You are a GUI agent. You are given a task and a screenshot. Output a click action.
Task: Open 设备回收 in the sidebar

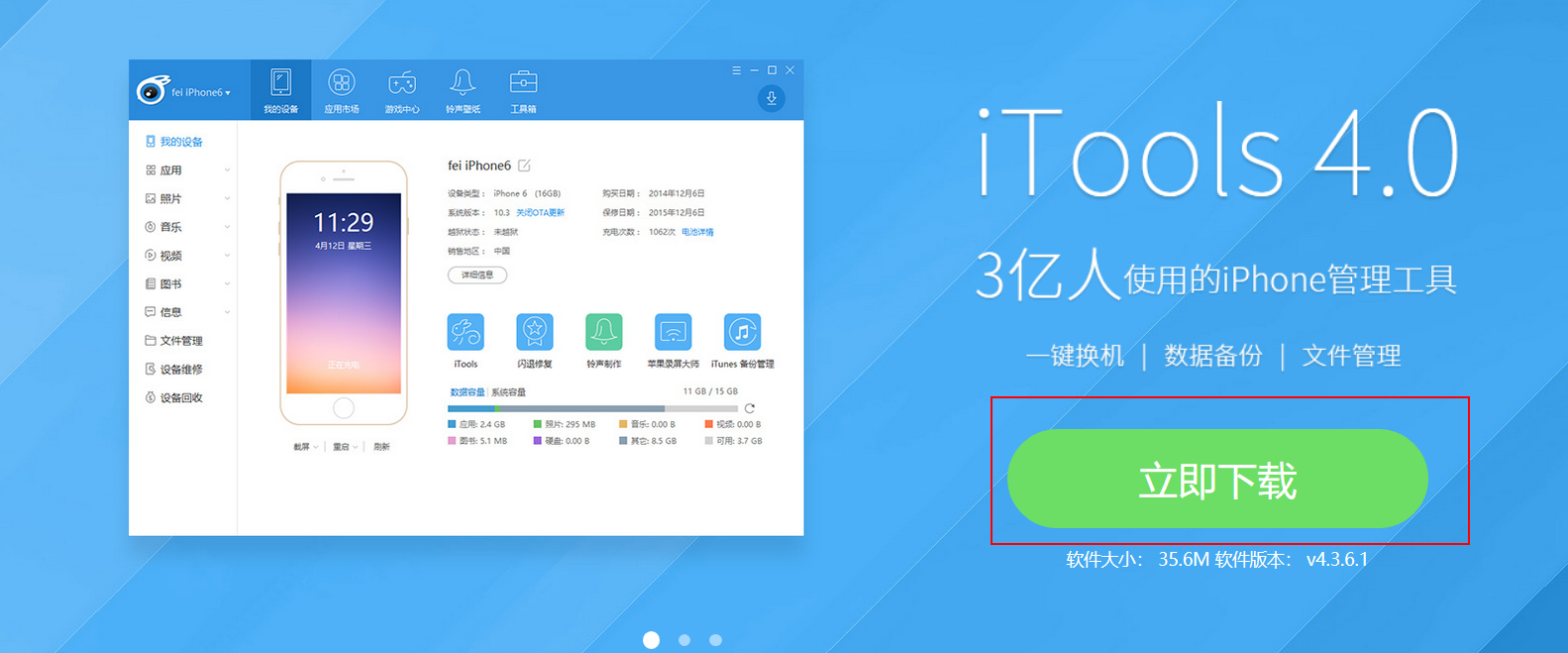point(174,397)
